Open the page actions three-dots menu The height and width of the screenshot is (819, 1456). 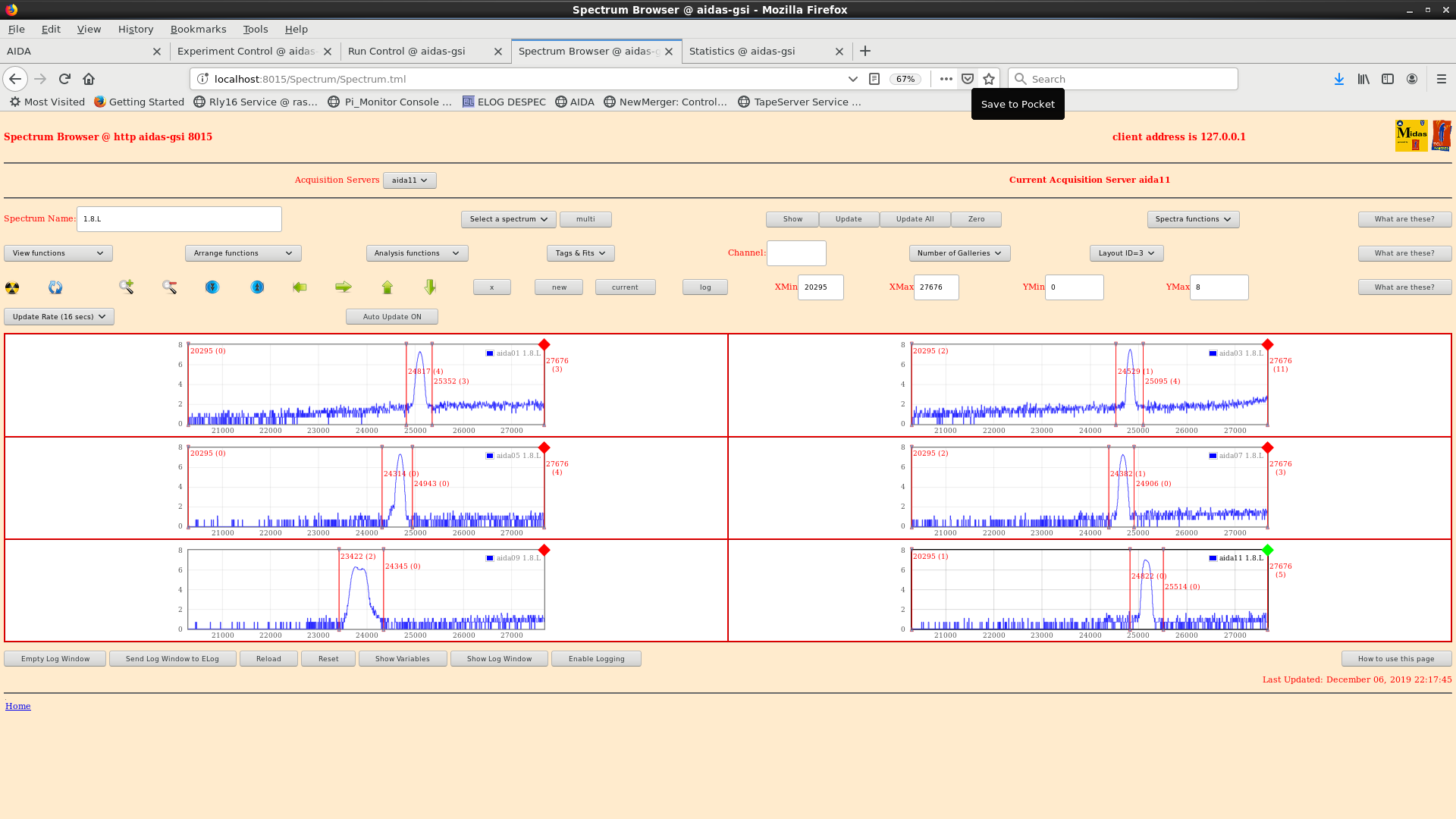point(946,79)
